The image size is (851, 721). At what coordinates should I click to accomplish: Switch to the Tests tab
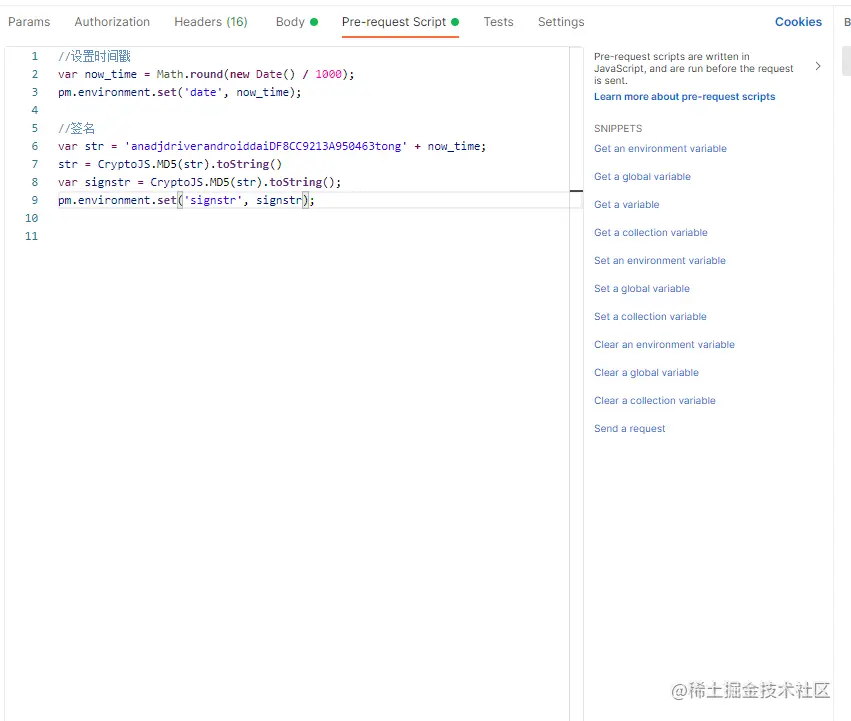498,21
